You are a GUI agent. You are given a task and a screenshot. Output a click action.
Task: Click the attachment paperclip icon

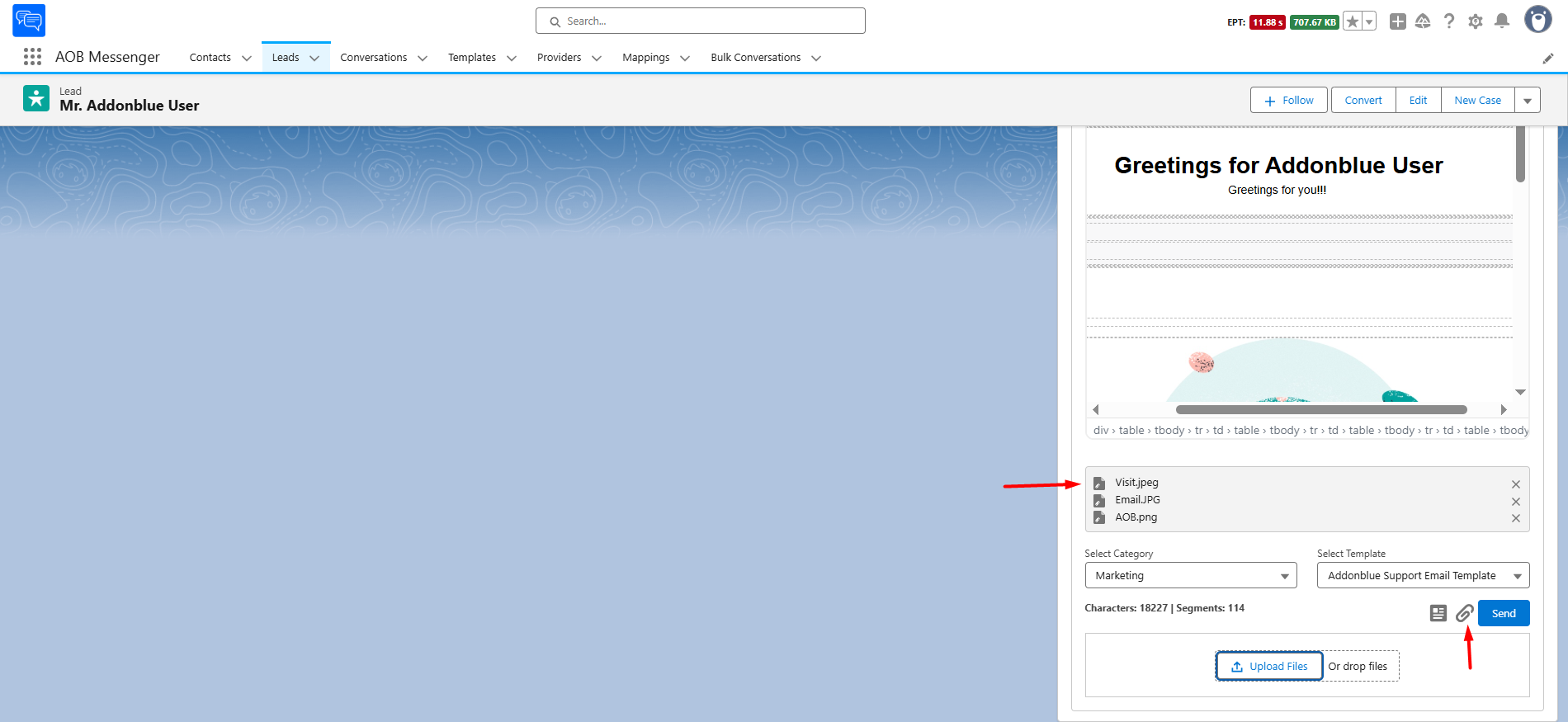coord(1464,613)
